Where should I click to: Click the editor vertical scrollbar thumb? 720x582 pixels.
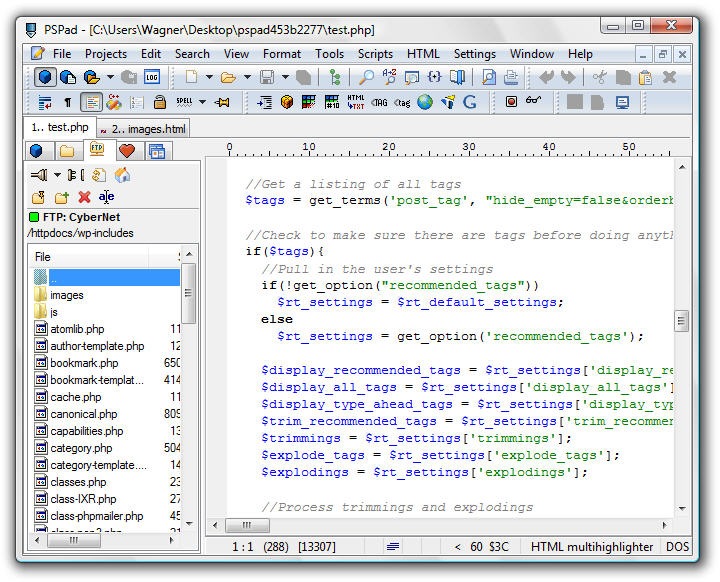click(681, 321)
